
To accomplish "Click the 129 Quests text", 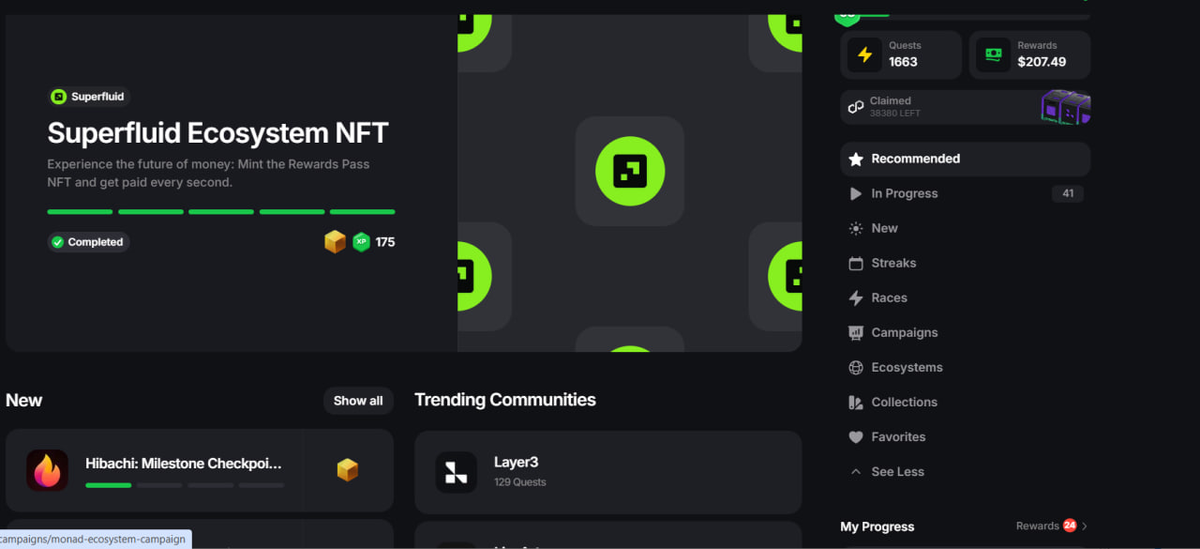I will coord(520,482).
